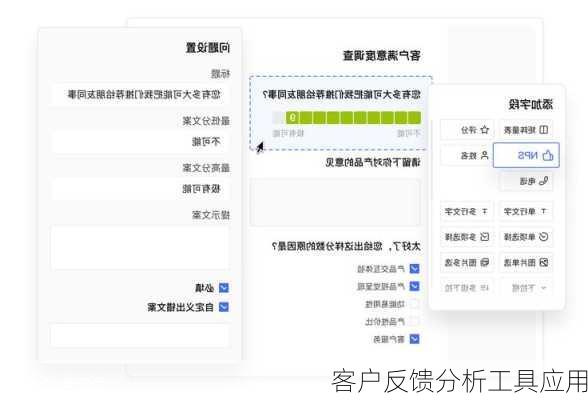
Task: Click the 最低分文案 settings label
Action: (x=206, y=121)
